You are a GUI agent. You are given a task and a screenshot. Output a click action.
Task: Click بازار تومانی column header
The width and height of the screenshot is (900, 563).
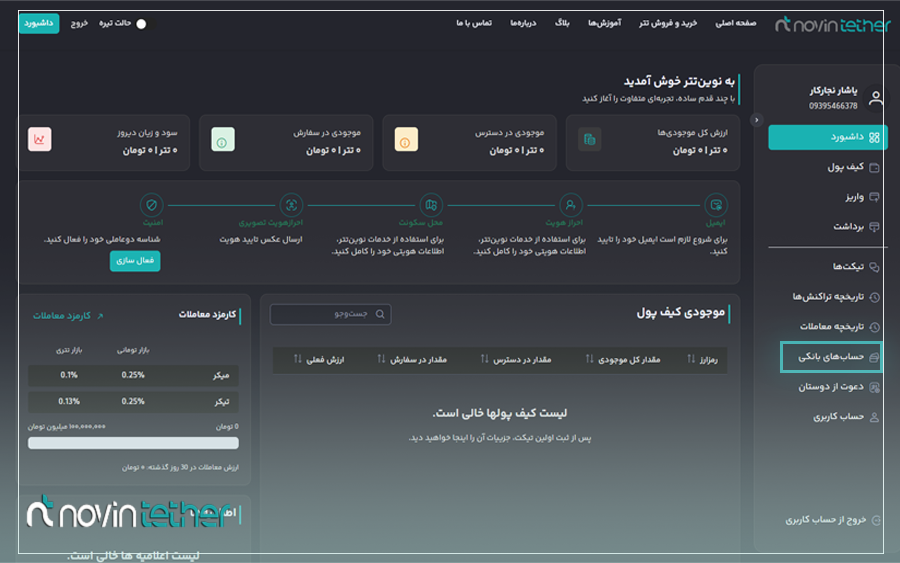click(x=133, y=350)
